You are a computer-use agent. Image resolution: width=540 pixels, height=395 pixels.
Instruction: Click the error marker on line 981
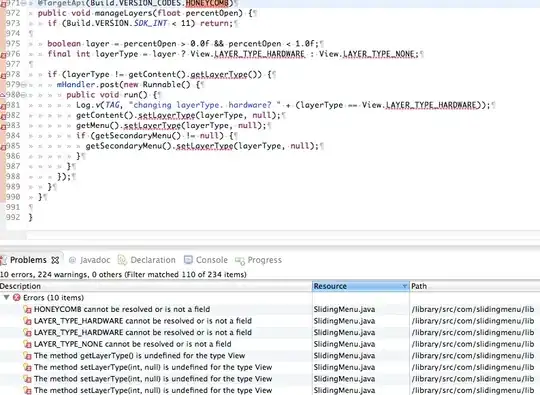[3, 106]
